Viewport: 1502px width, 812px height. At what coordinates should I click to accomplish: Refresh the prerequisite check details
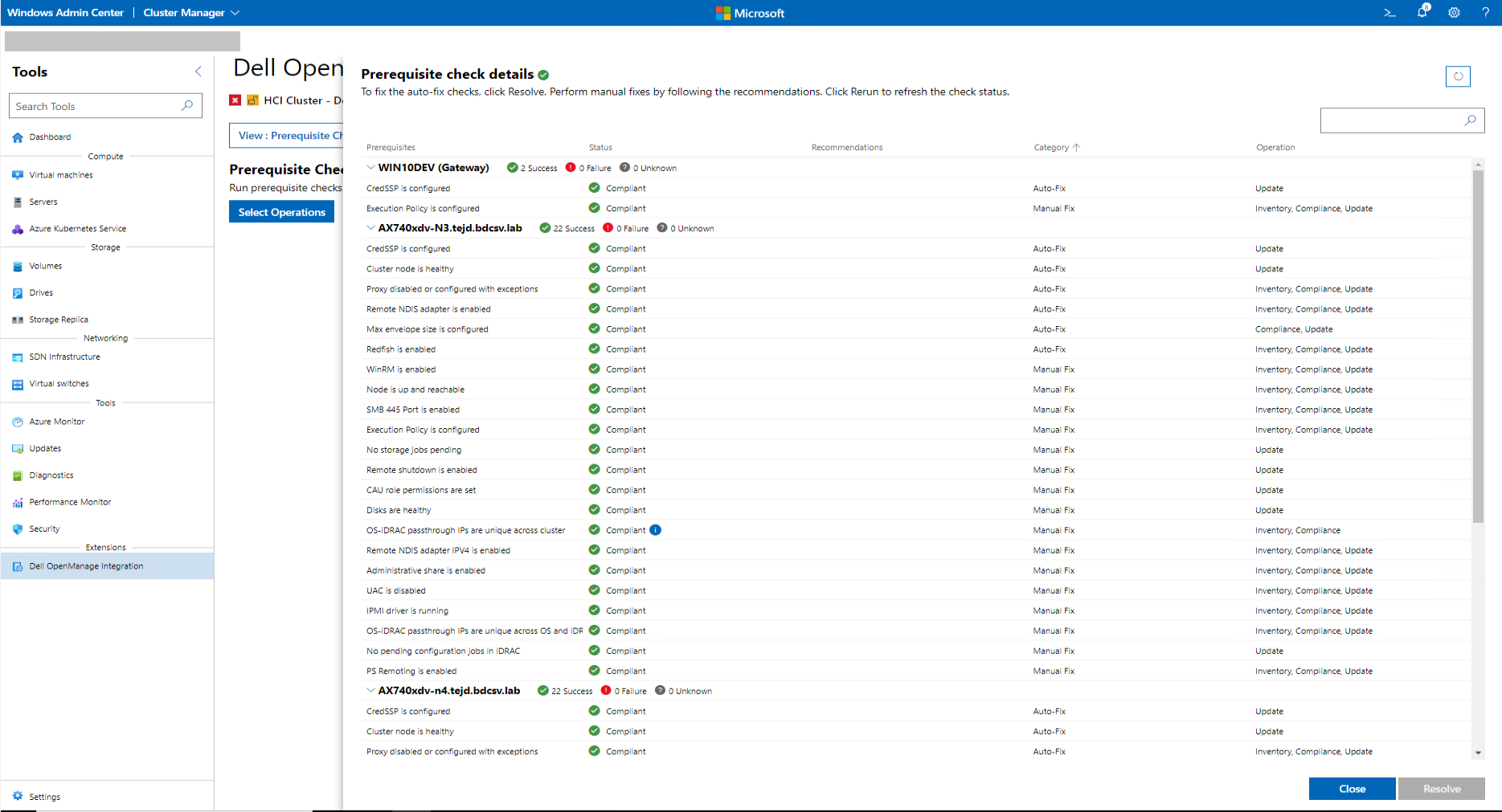coord(1458,76)
